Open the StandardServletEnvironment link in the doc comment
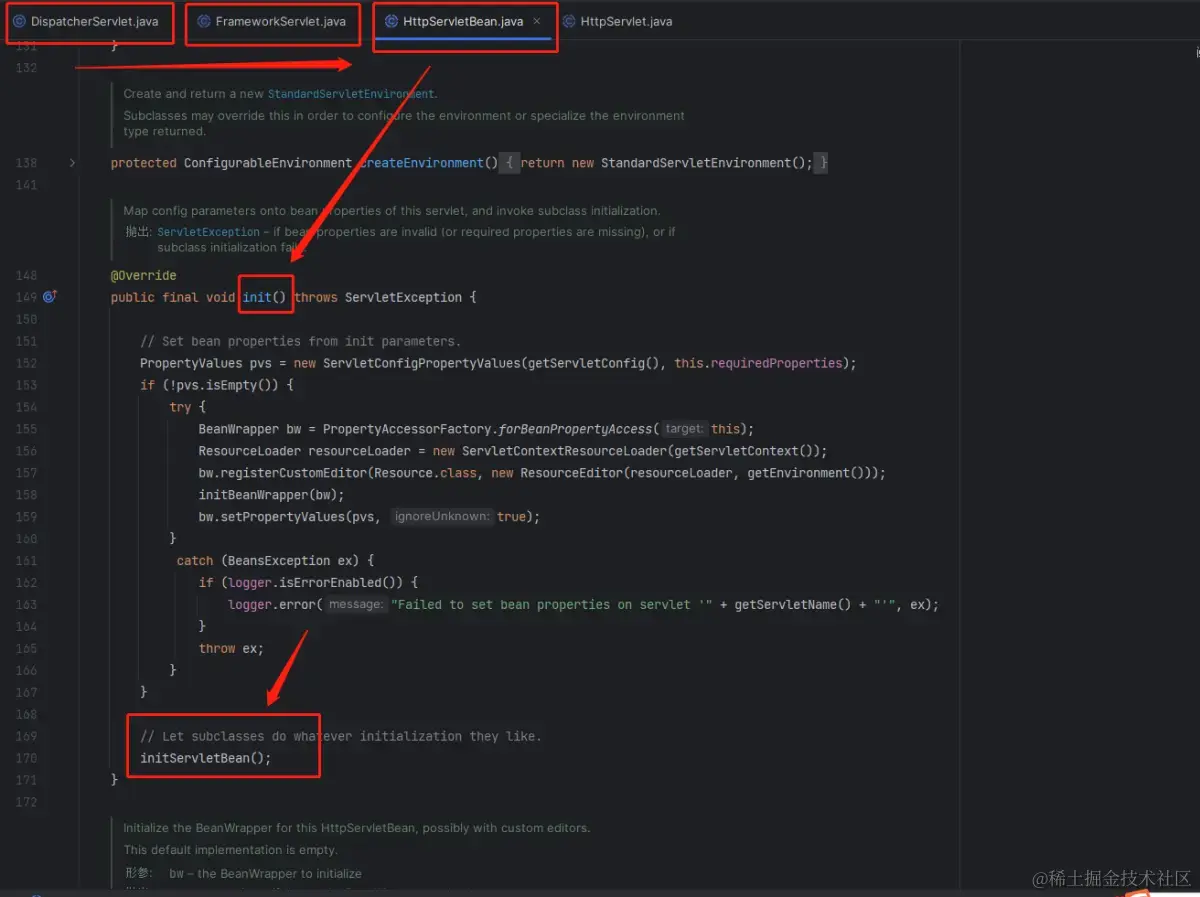 (351, 94)
